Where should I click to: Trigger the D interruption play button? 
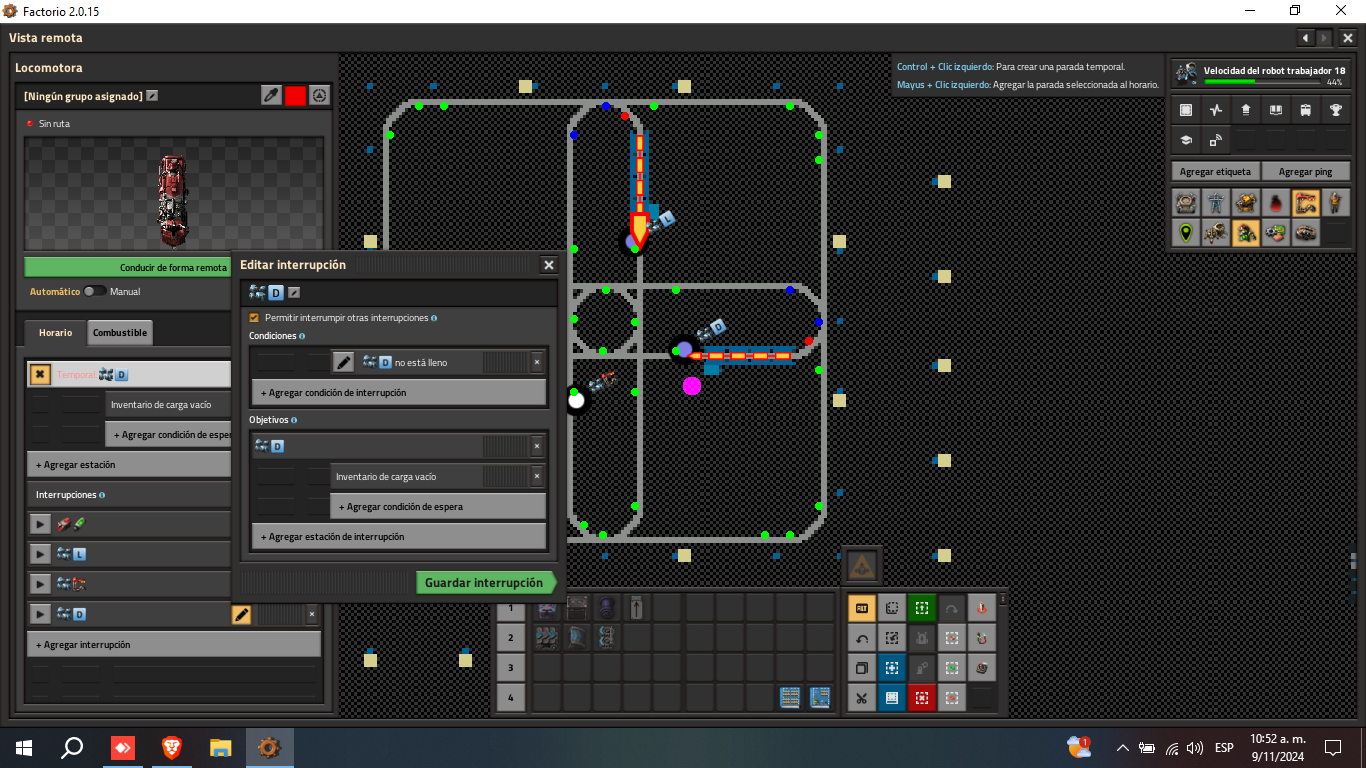coord(40,614)
